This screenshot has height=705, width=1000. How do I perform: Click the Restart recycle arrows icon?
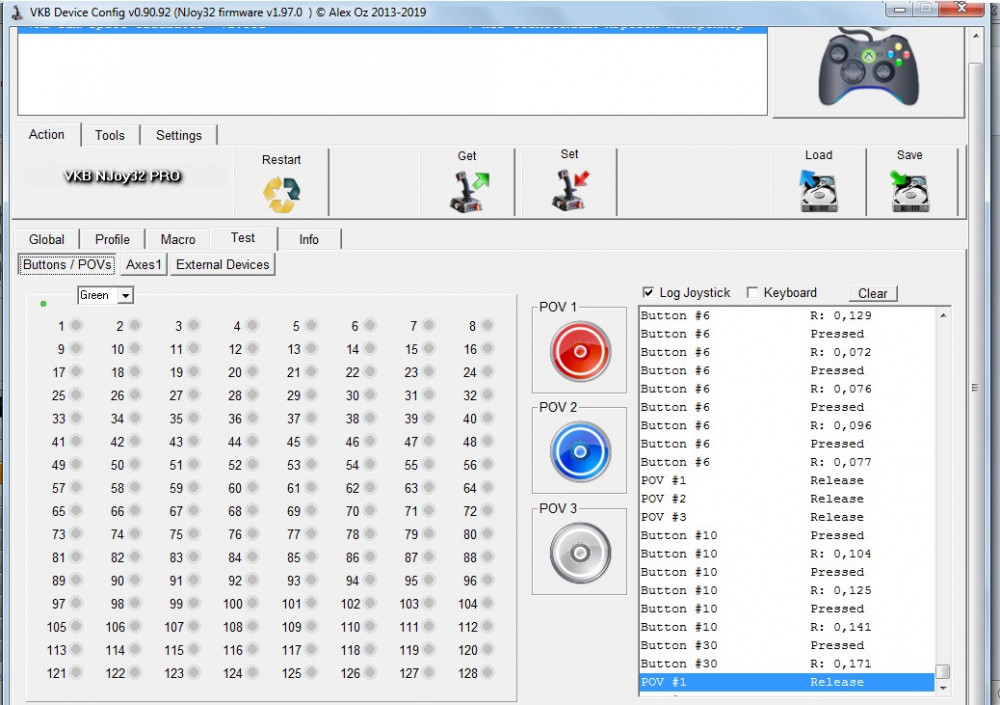(x=281, y=194)
